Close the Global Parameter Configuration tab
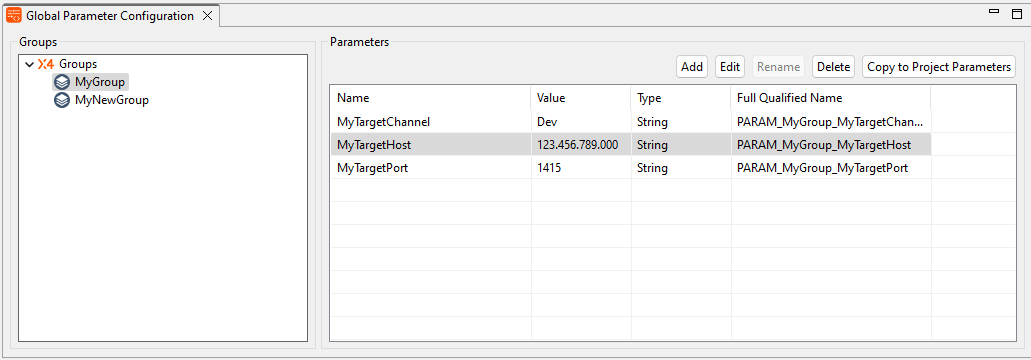 coord(207,16)
